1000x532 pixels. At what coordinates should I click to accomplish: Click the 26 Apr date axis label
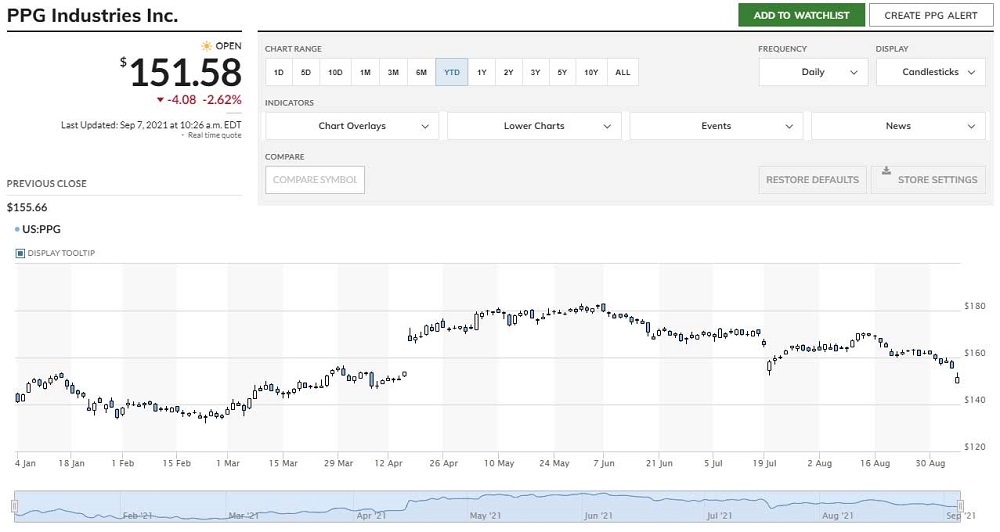(443, 463)
